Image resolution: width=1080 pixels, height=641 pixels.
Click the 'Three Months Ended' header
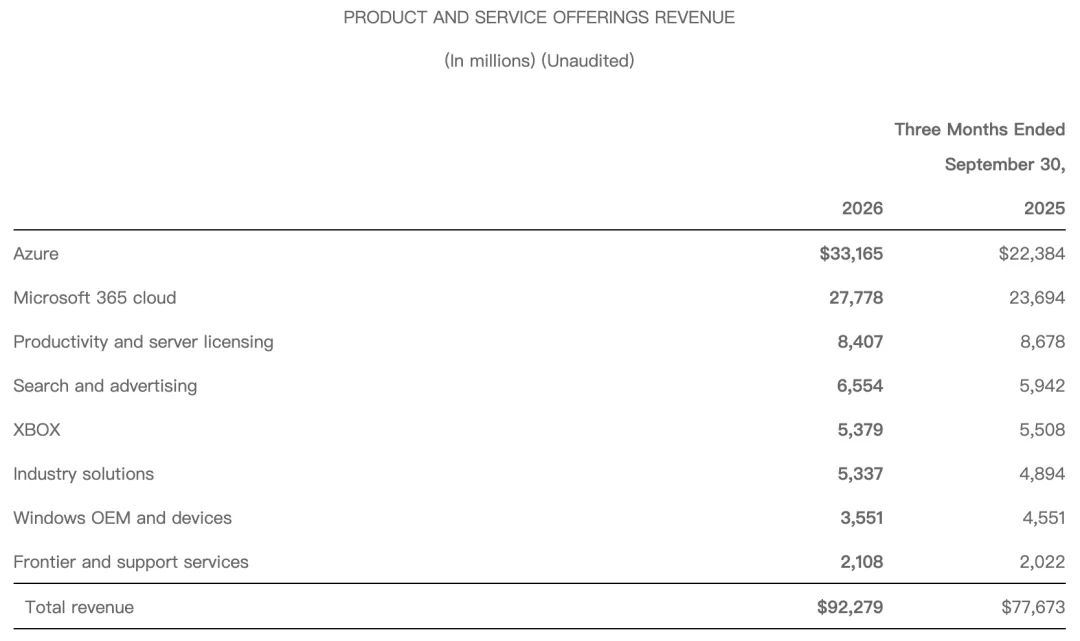click(979, 129)
